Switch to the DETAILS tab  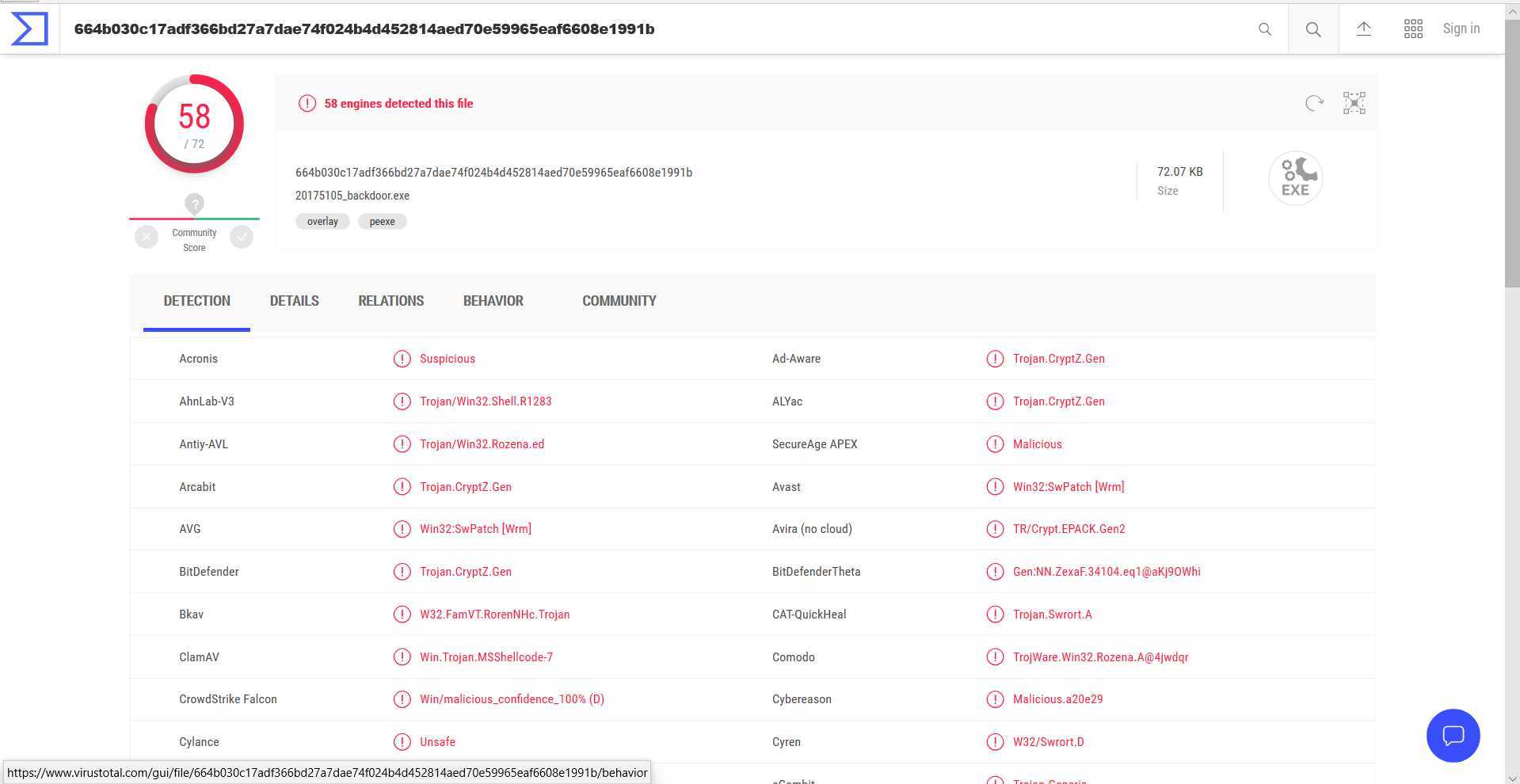click(294, 301)
